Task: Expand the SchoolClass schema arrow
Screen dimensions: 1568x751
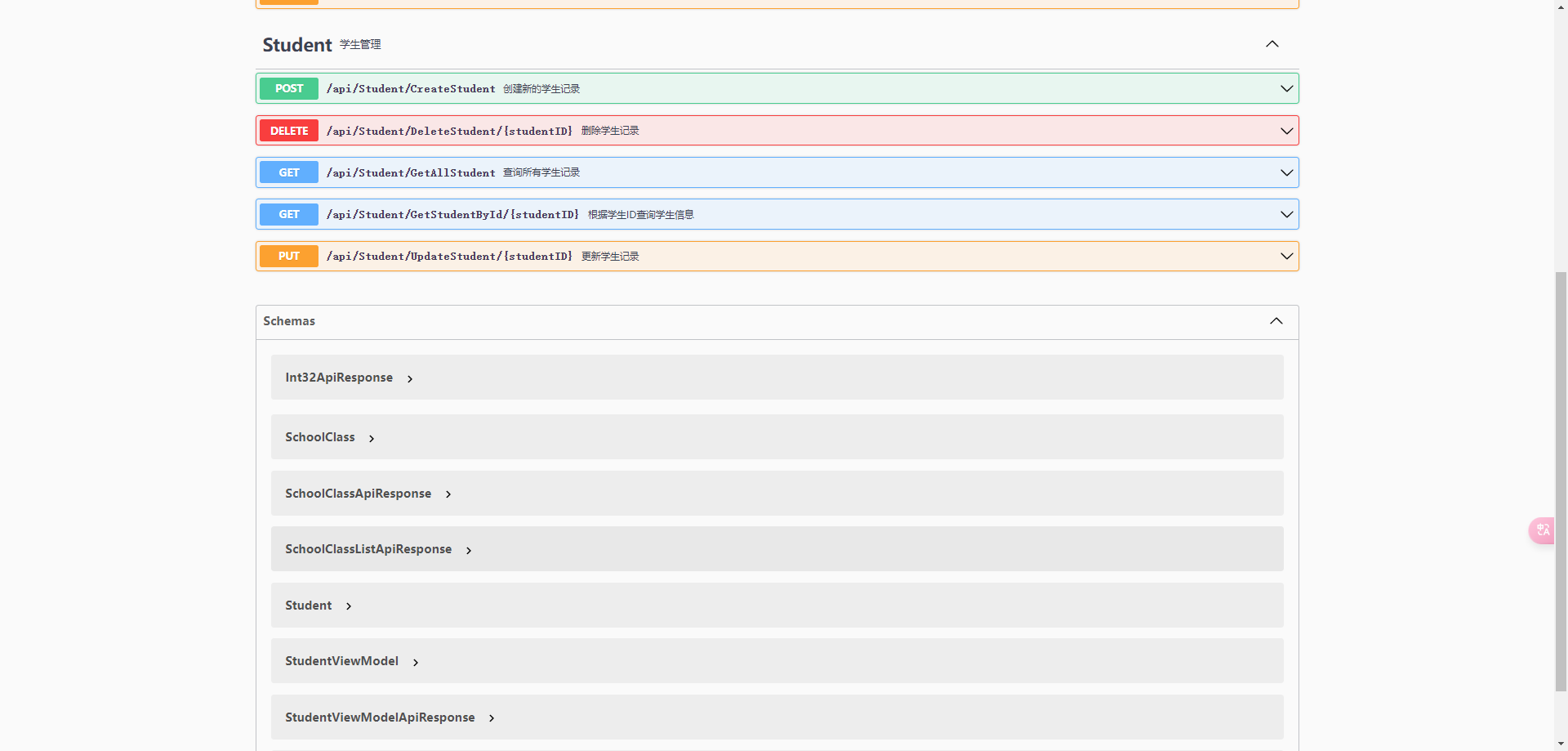Action: [372, 439]
